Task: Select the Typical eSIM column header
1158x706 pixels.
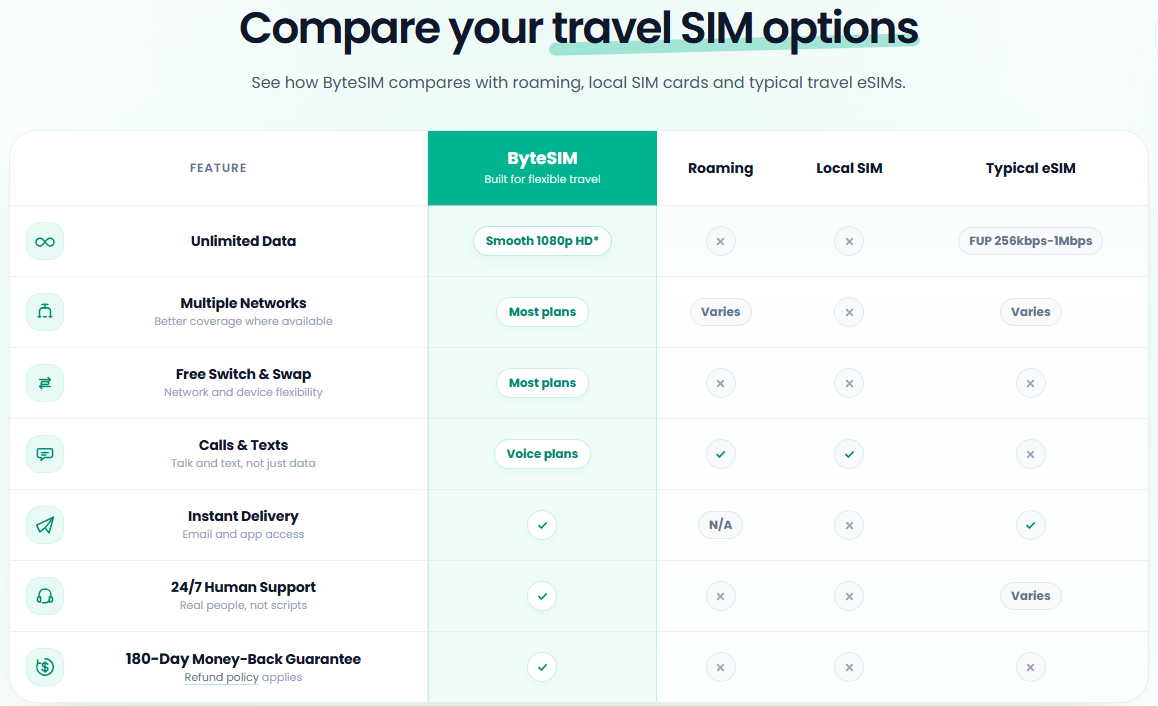Action: click(x=1030, y=168)
